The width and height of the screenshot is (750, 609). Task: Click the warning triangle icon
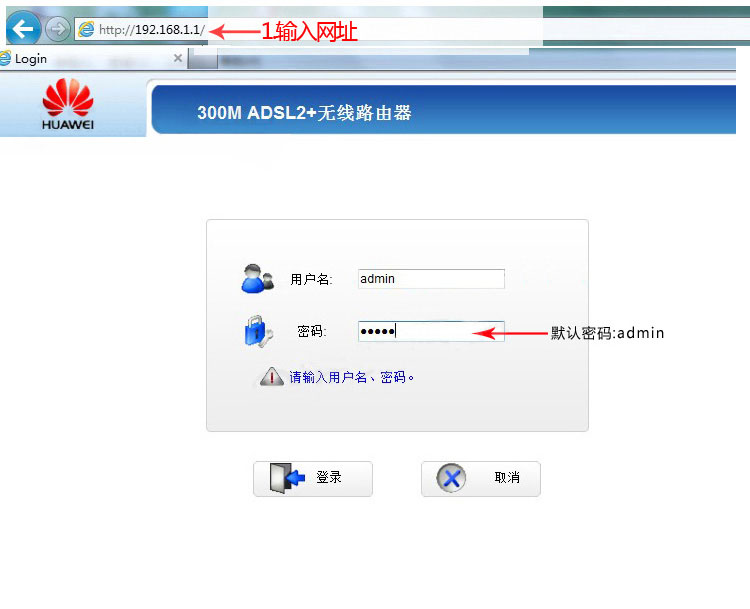(x=272, y=376)
